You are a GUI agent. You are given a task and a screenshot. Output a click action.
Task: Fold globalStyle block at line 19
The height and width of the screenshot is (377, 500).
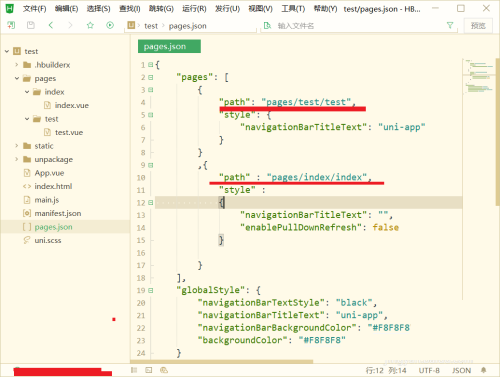(151, 290)
